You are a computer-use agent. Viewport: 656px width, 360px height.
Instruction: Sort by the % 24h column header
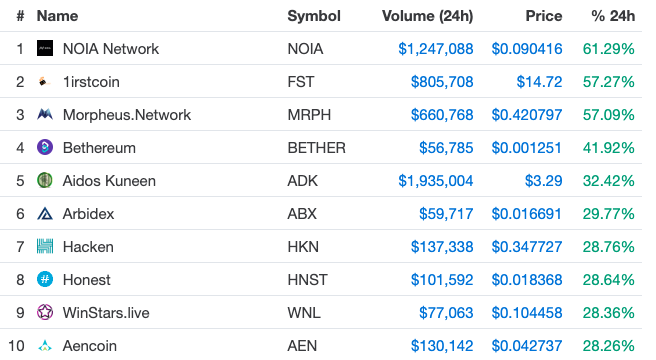pos(613,16)
